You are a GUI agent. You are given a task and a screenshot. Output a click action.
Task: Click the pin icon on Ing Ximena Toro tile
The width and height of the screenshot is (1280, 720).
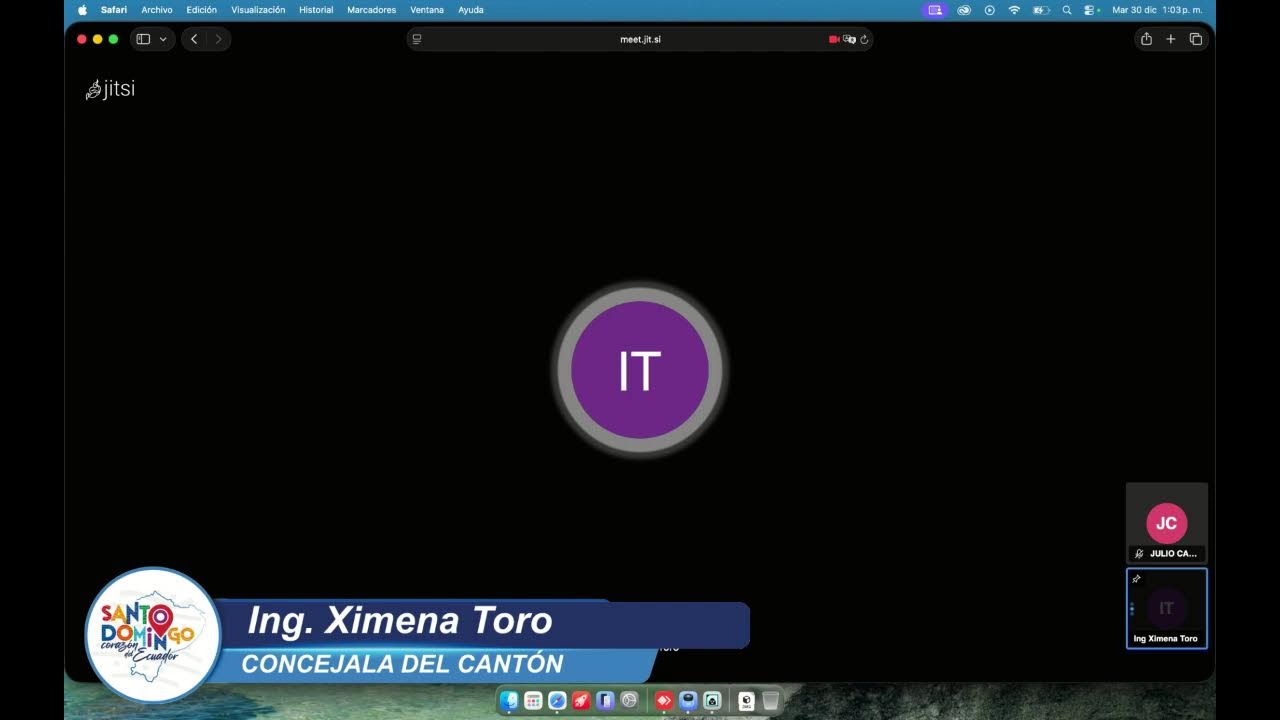point(1136,579)
